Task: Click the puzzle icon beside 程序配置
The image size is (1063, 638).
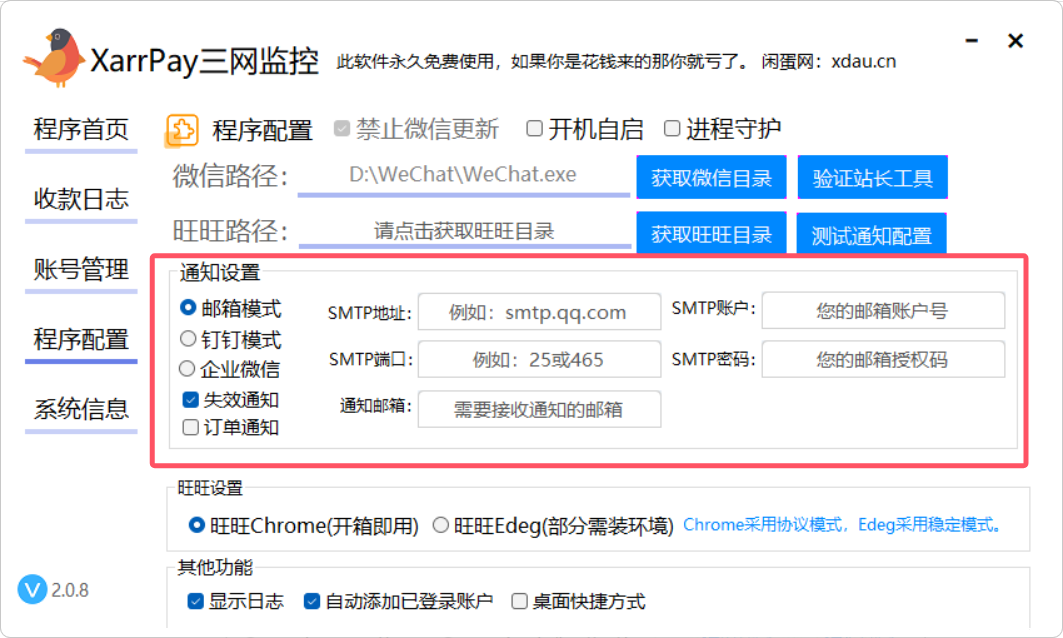Action: click(181, 130)
